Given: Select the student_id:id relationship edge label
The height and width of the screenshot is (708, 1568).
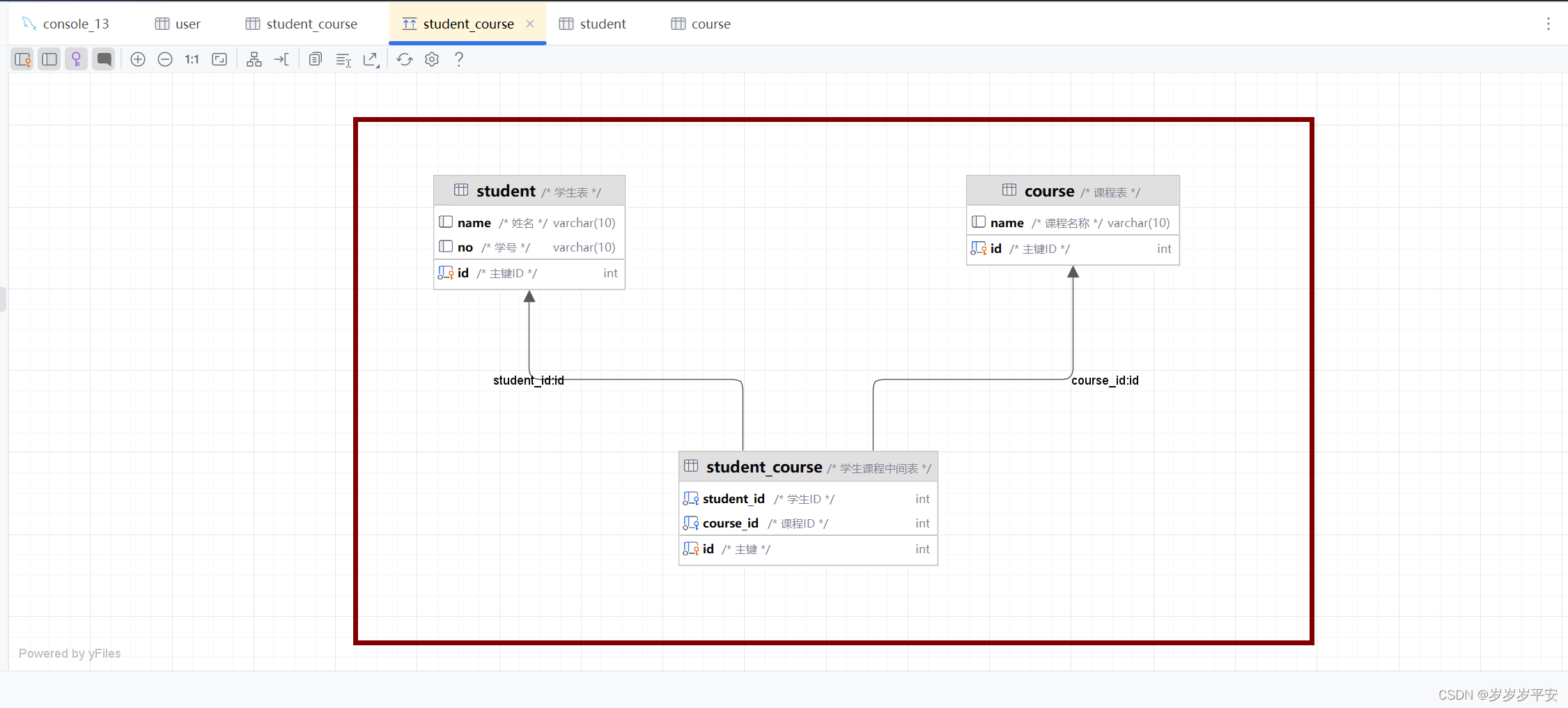Looking at the screenshot, I should [x=529, y=380].
